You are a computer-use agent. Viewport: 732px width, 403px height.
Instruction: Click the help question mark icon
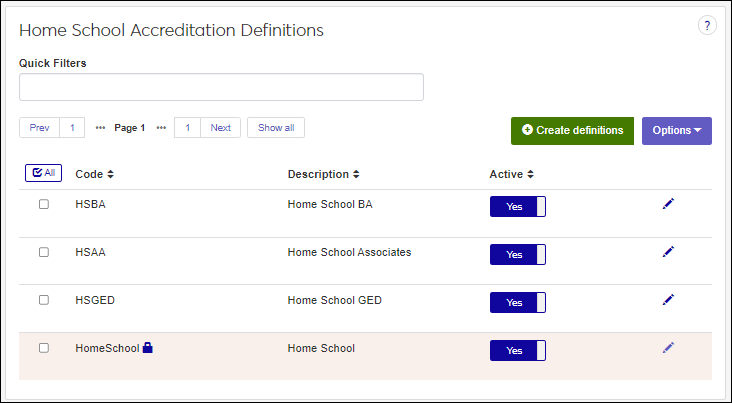click(x=707, y=26)
